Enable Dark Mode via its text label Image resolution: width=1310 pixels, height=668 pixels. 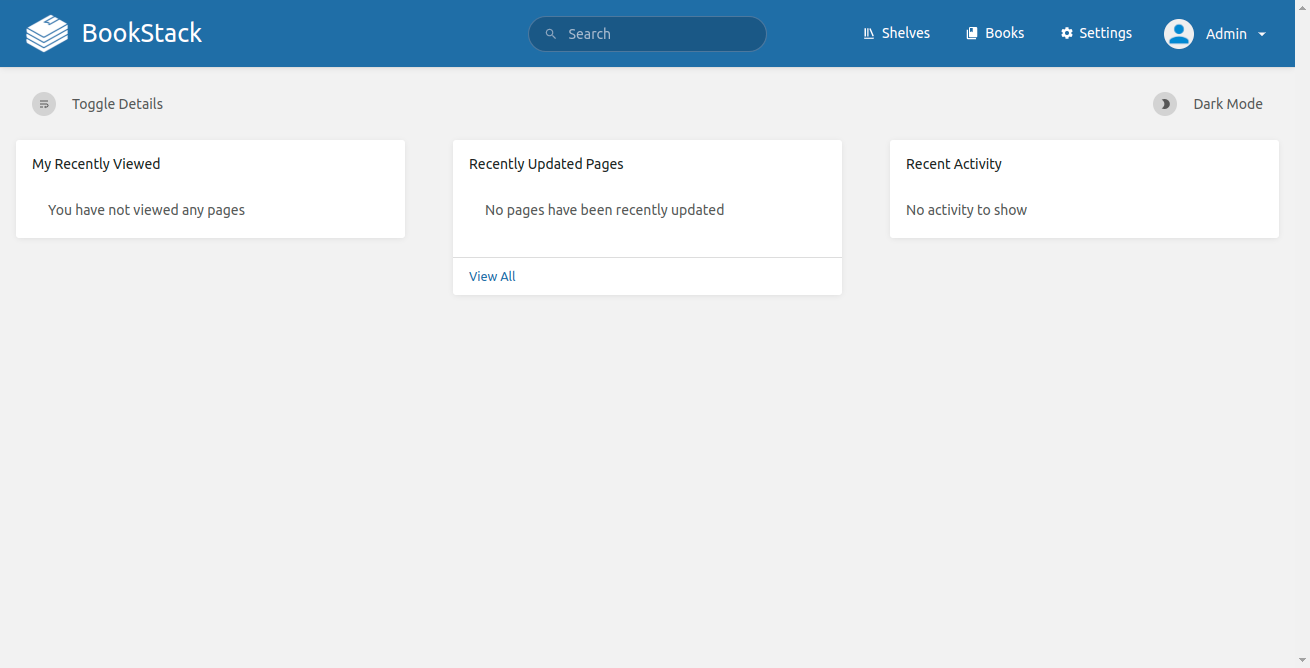click(x=1228, y=104)
